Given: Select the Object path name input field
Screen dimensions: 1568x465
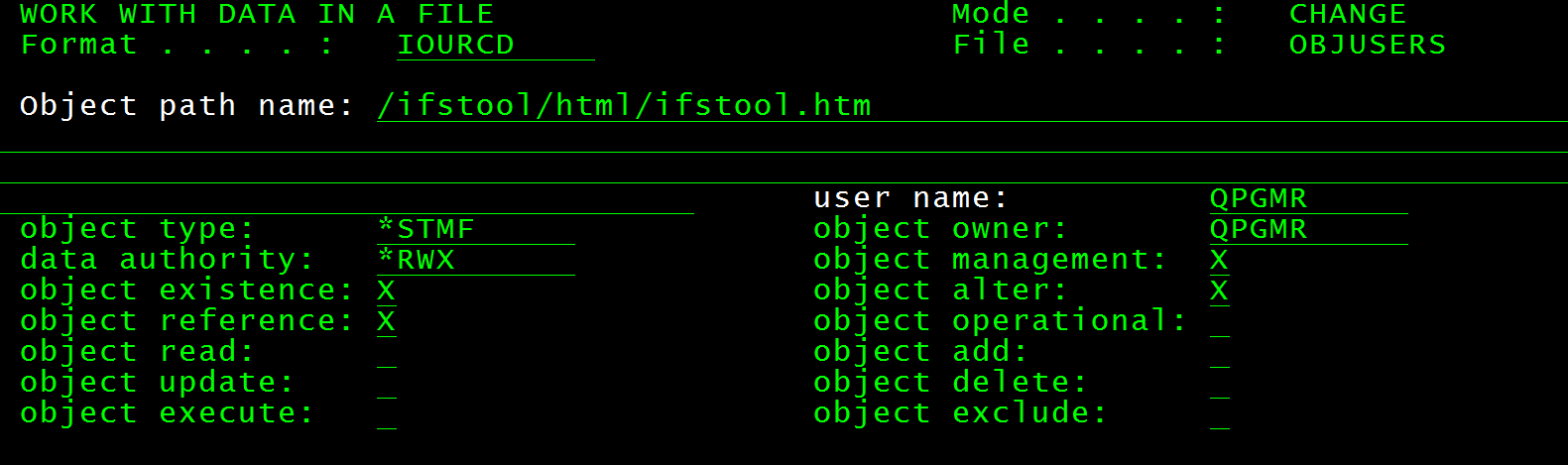Looking at the screenshot, I should [x=972, y=106].
